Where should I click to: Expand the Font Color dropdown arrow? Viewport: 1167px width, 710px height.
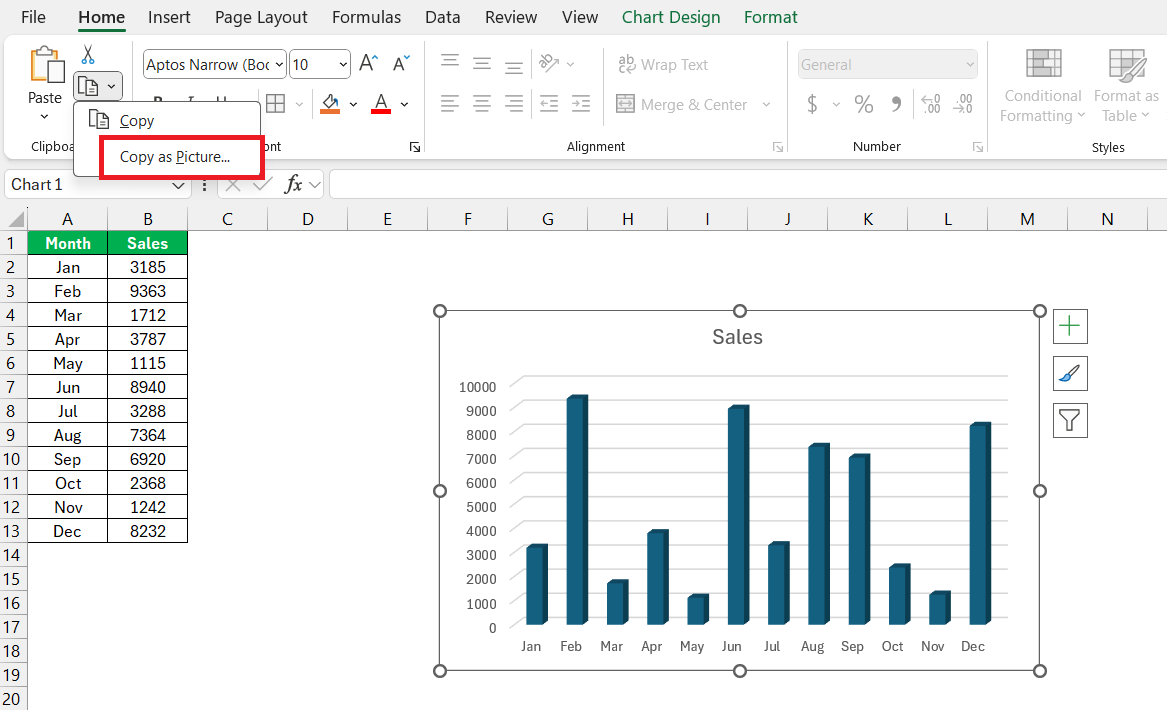tap(404, 104)
